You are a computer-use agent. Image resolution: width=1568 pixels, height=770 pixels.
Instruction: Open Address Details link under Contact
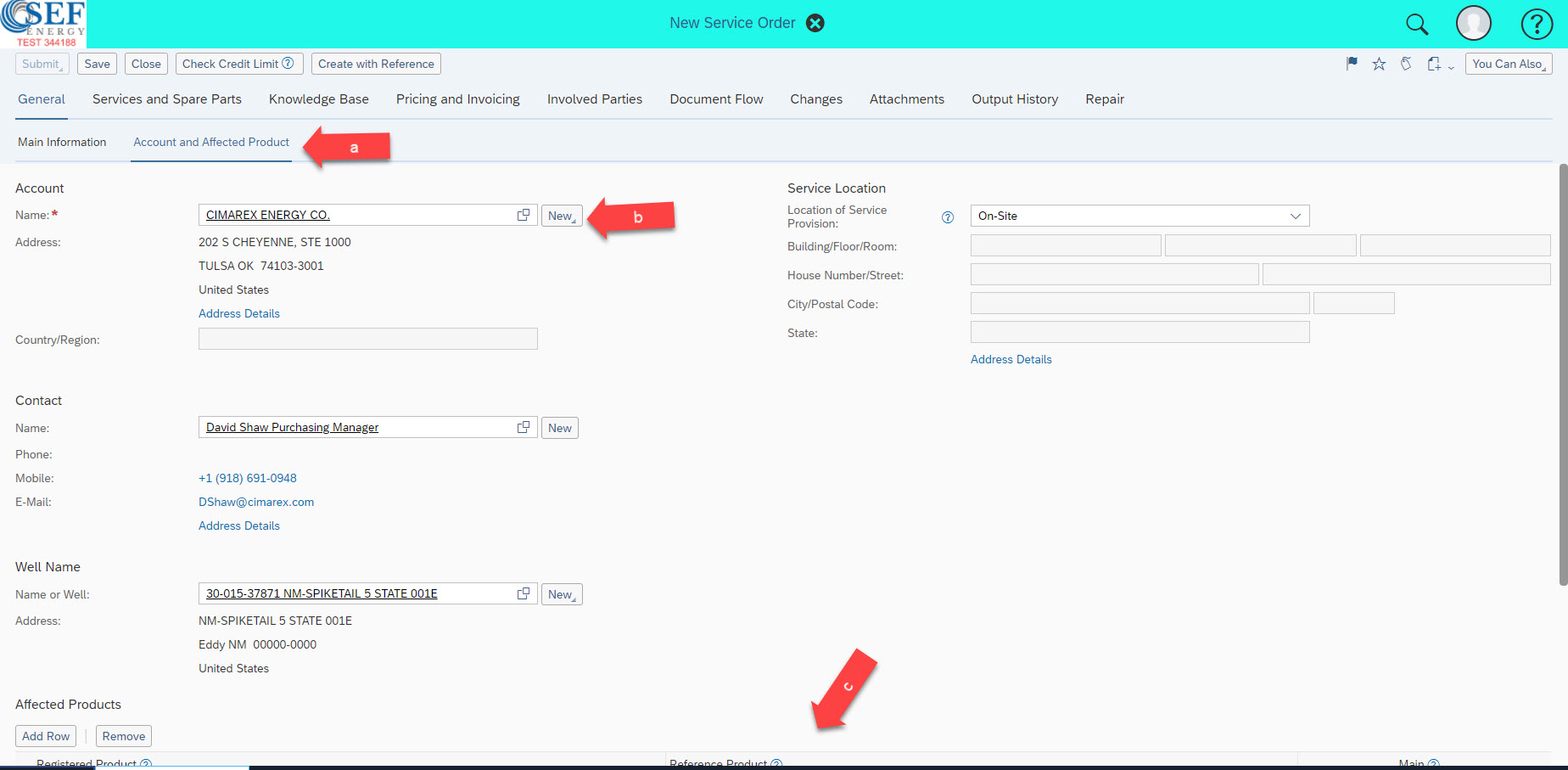[x=239, y=526]
